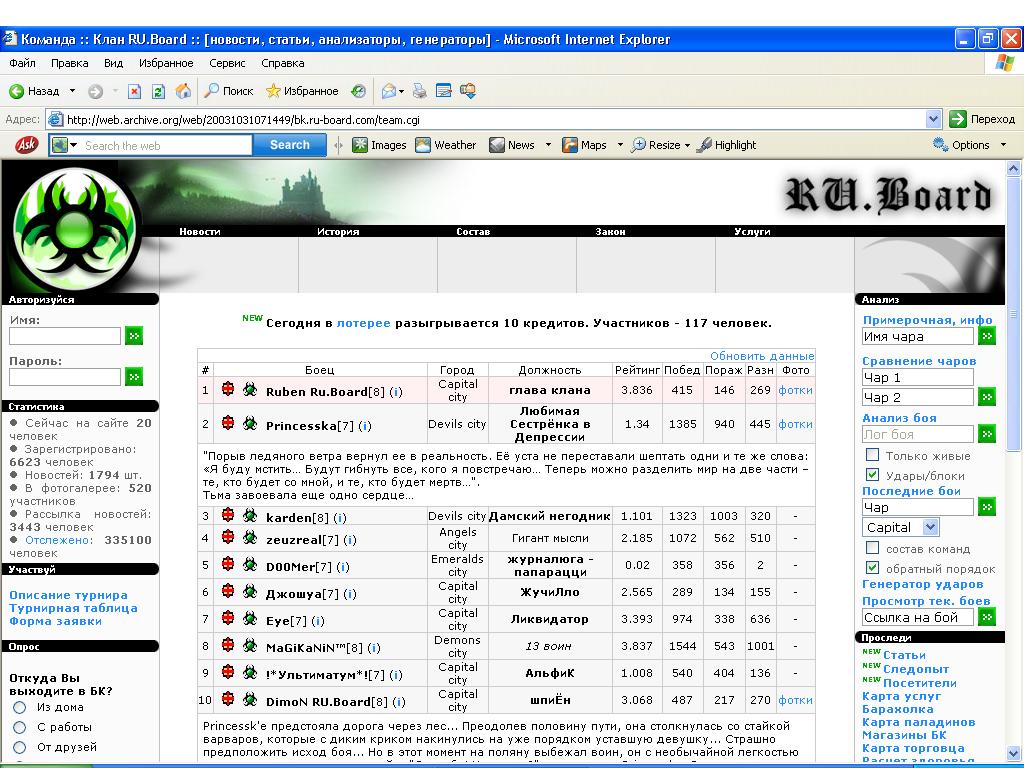Stop page loading with red X icon

[x=135, y=91]
